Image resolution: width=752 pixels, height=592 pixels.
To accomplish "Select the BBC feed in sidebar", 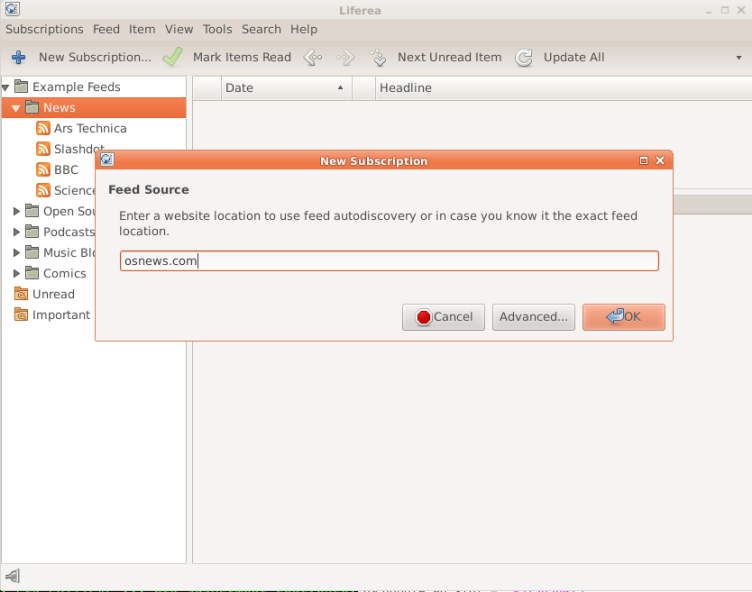I will point(66,170).
